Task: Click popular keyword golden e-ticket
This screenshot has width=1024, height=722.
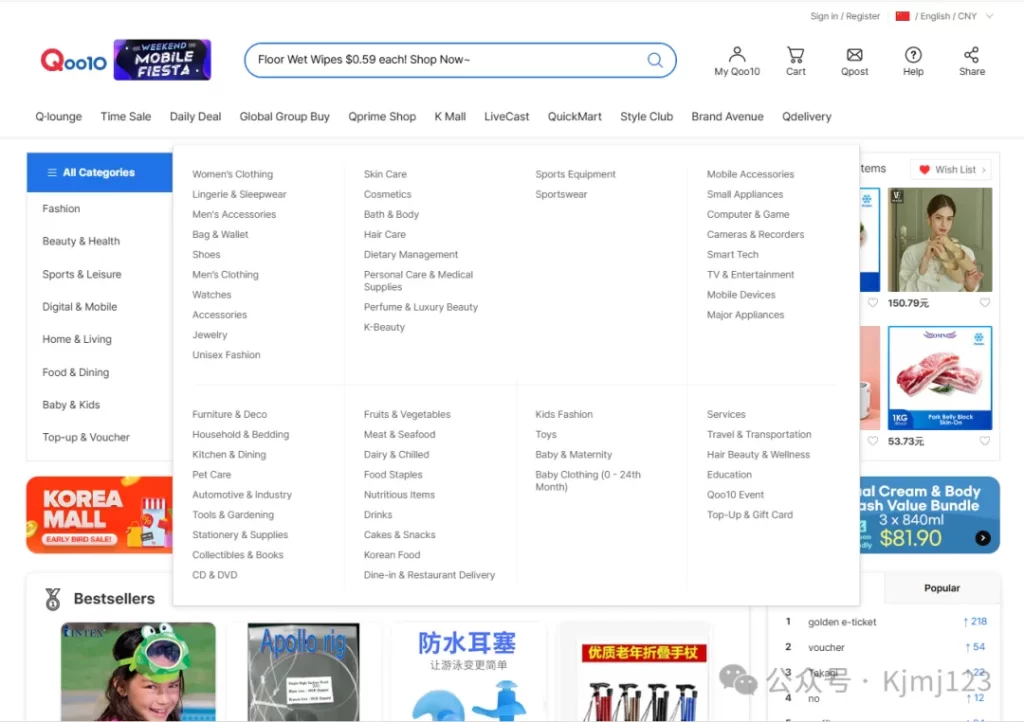Action: pyautogui.click(x=842, y=622)
